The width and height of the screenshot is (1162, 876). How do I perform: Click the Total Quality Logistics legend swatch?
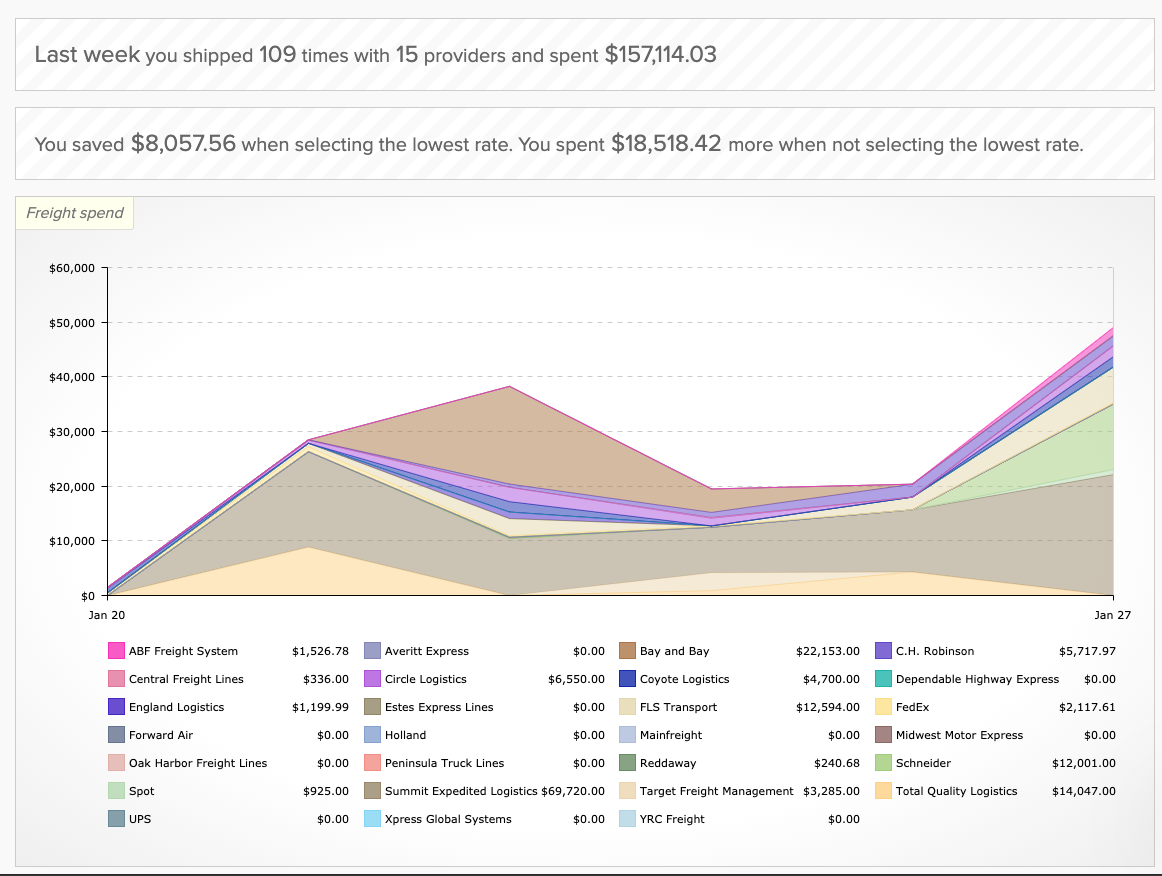[884, 791]
